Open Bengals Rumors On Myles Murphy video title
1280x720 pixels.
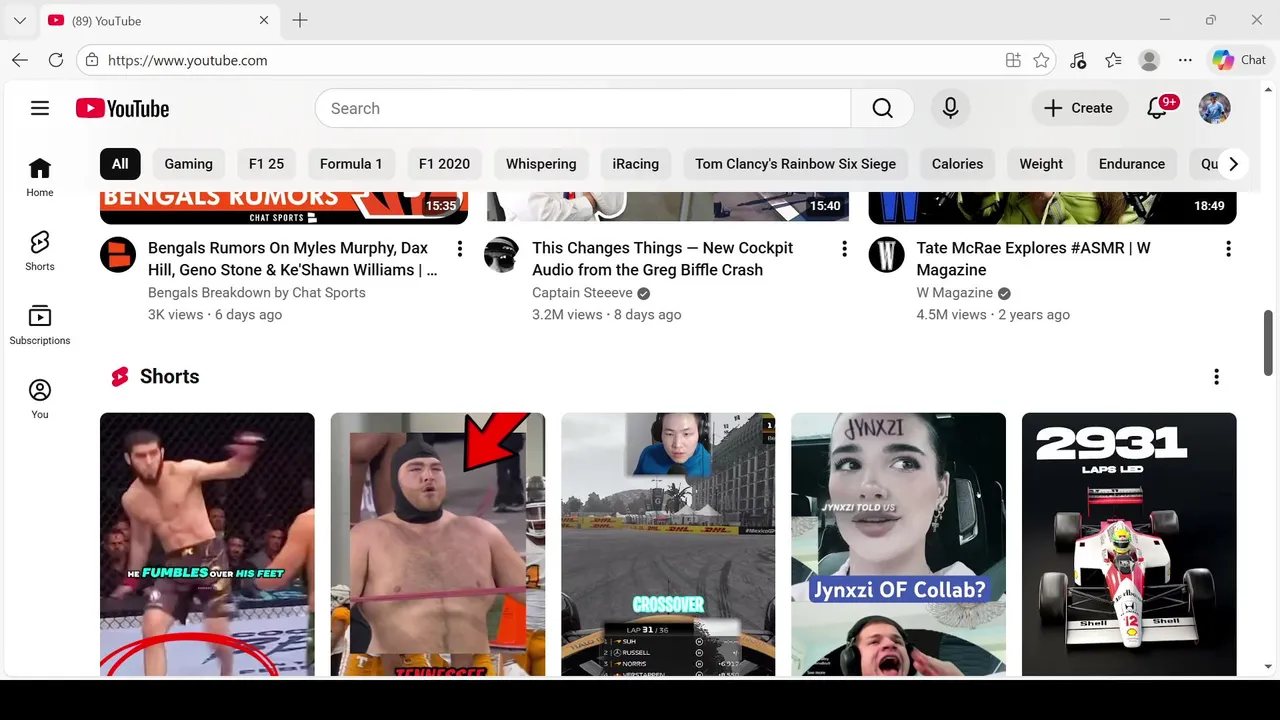[x=292, y=259]
